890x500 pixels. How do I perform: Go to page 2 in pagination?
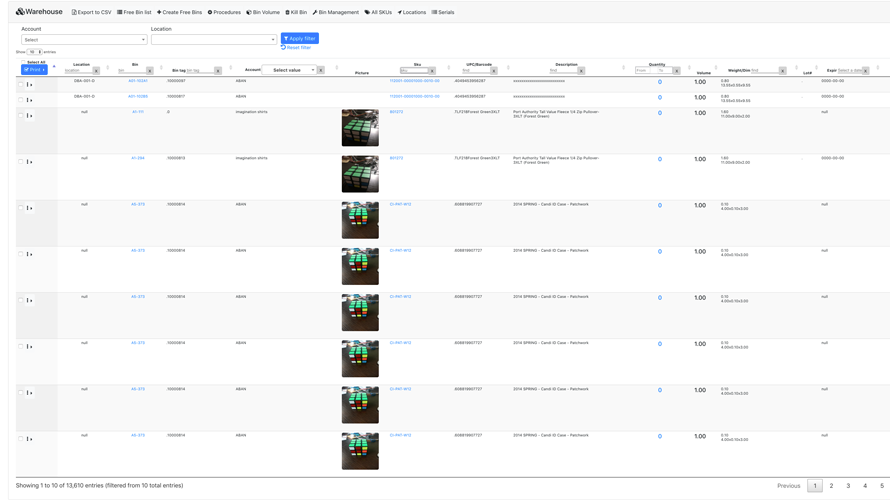[x=831, y=486]
